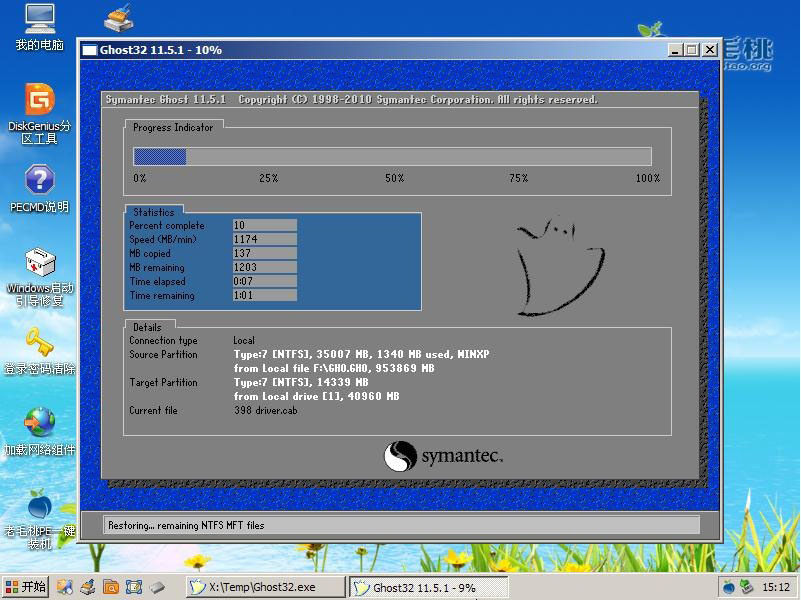The width and height of the screenshot is (801, 600).
Task: Open the PECMD说明 documentation icon
Action: point(38,180)
